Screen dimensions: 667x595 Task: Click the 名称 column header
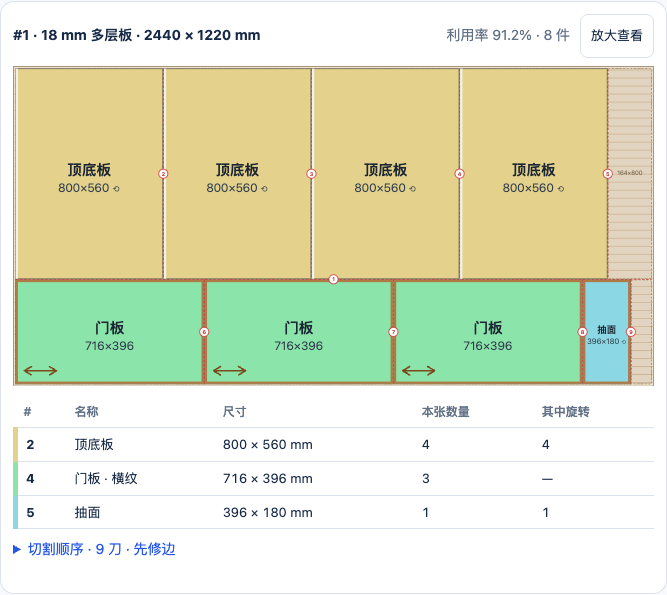click(86, 412)
